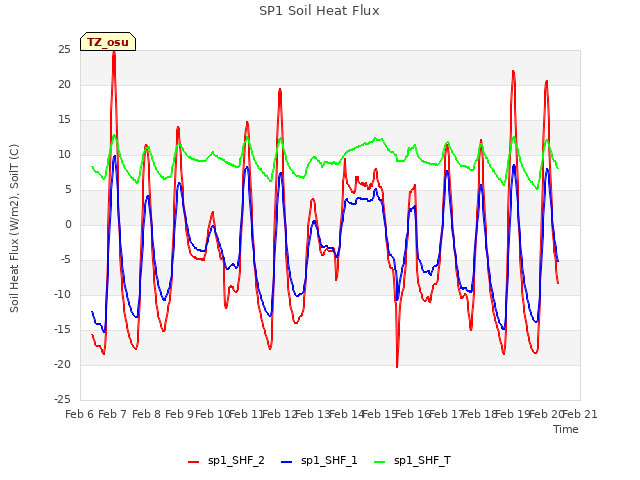Click the TZ_osu annotation label
This screenshot has height=480, width=640.
108,42
